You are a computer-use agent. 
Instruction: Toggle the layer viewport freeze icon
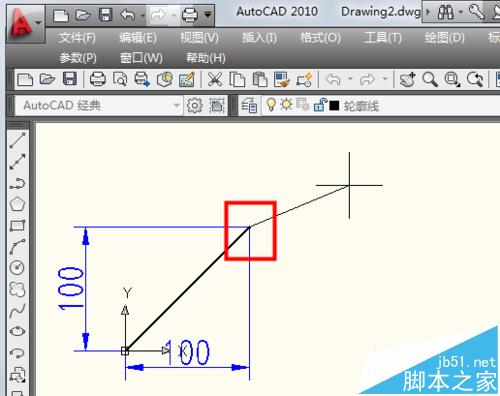[x=302, y=105]
